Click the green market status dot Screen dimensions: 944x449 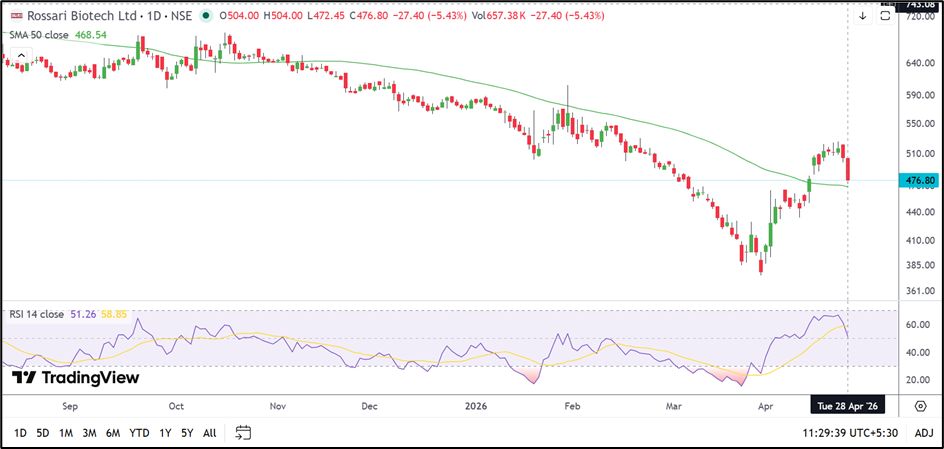(205, 16)
